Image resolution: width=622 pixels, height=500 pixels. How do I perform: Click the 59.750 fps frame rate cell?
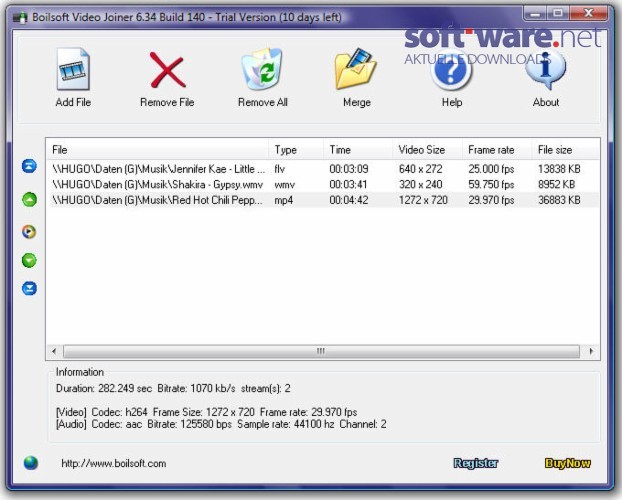pos(491,185)
